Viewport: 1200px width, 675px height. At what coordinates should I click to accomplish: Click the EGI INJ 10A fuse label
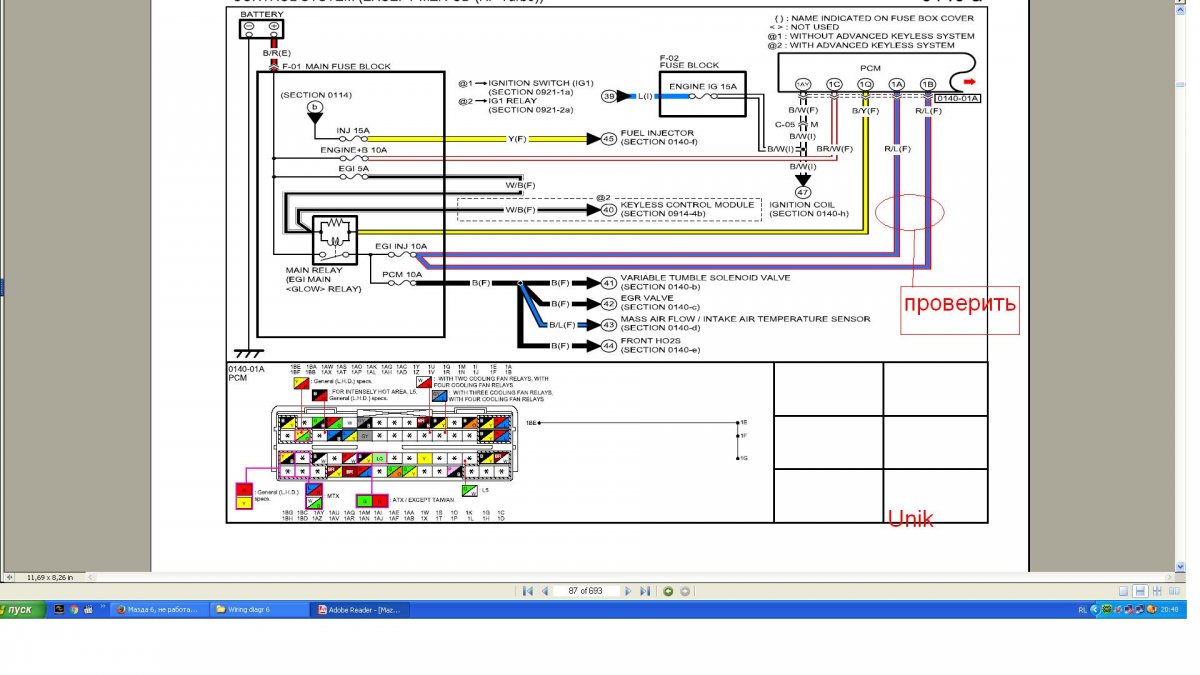click(401, 245)
